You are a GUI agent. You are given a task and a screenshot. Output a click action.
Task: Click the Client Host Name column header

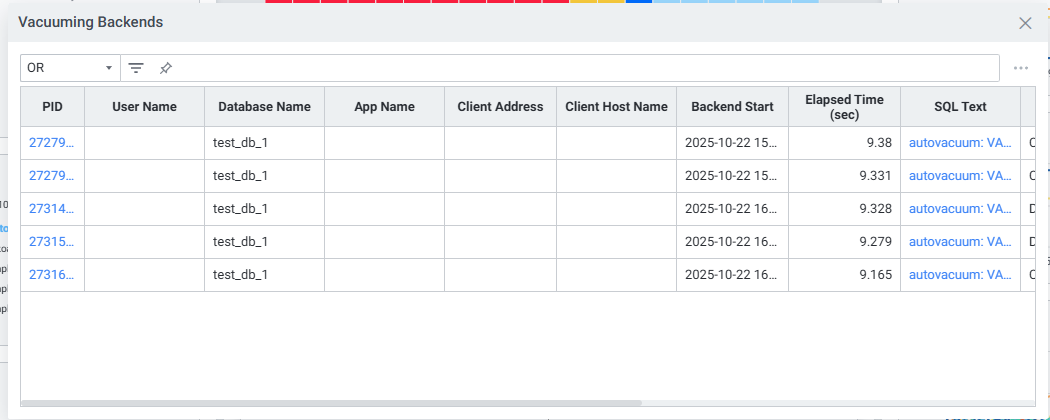pos(616,107)
